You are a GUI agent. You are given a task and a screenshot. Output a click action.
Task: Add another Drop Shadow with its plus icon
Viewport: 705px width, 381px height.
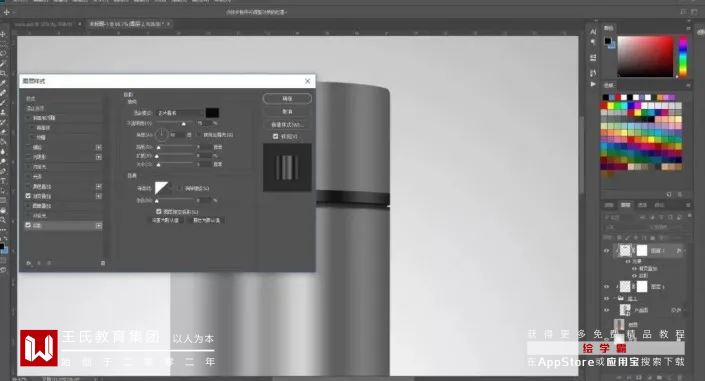coord(98,225)
